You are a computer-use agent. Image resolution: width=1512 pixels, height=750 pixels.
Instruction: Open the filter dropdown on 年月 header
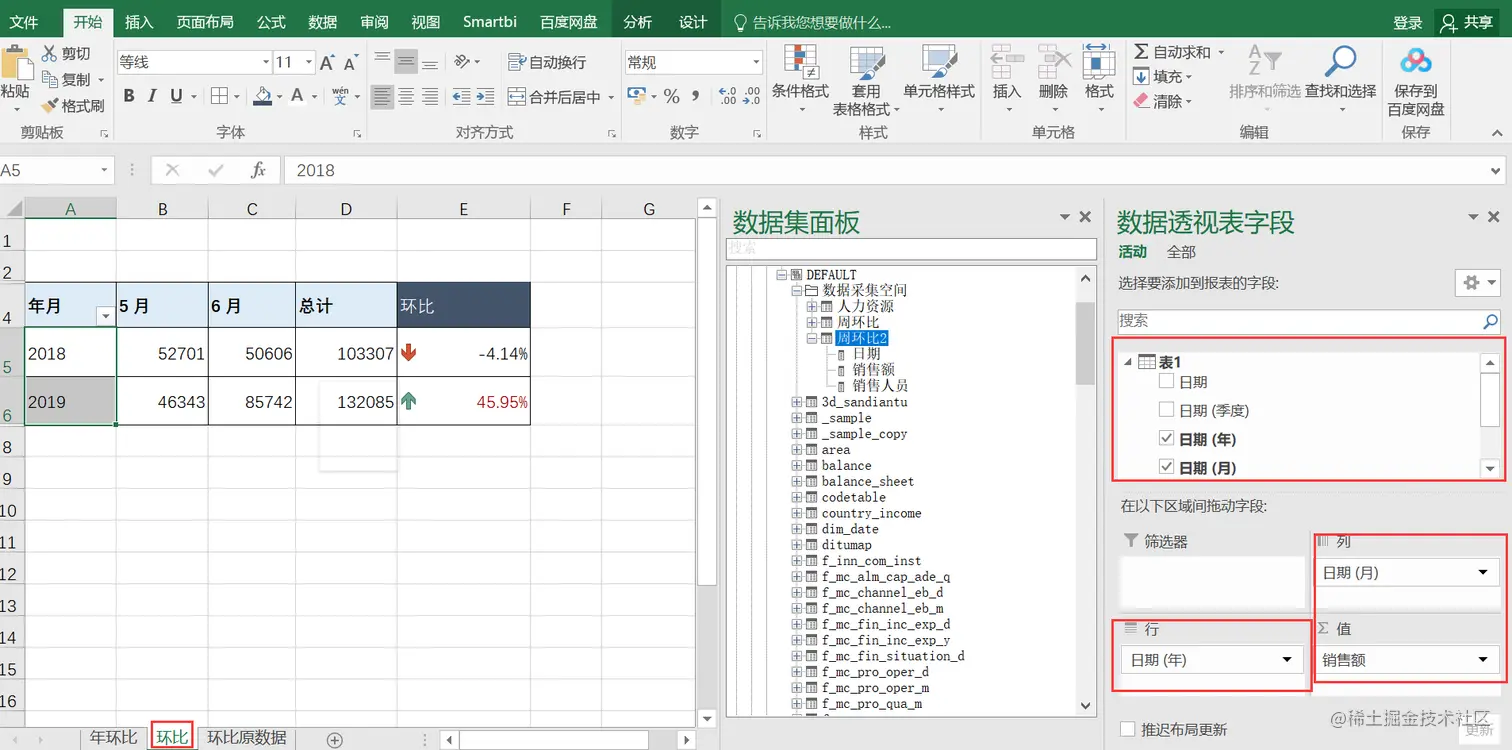click(x=105, y=314)
